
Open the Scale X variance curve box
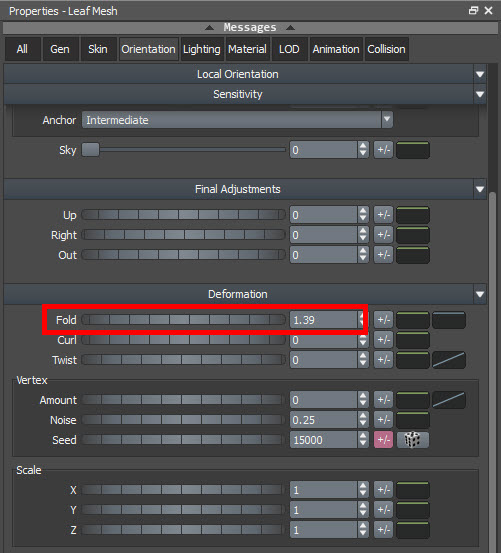[x=413, y=490]
